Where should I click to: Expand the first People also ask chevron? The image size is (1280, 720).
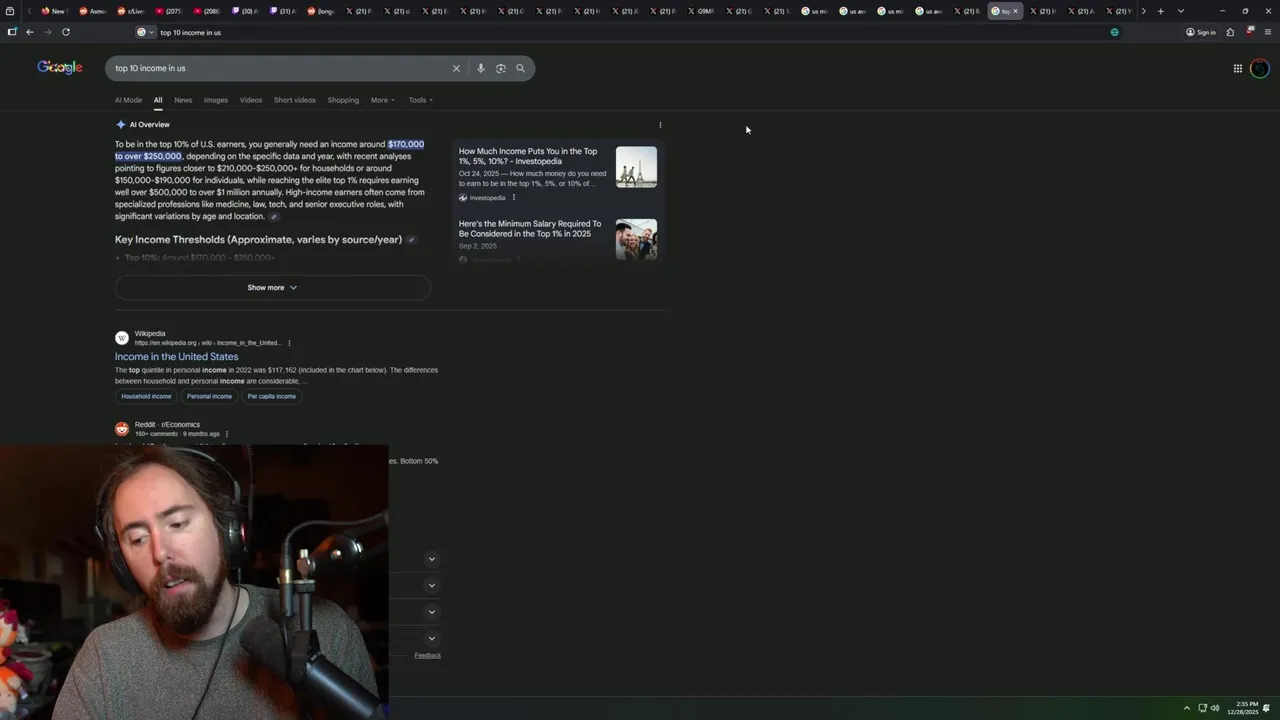coord(432,559)
